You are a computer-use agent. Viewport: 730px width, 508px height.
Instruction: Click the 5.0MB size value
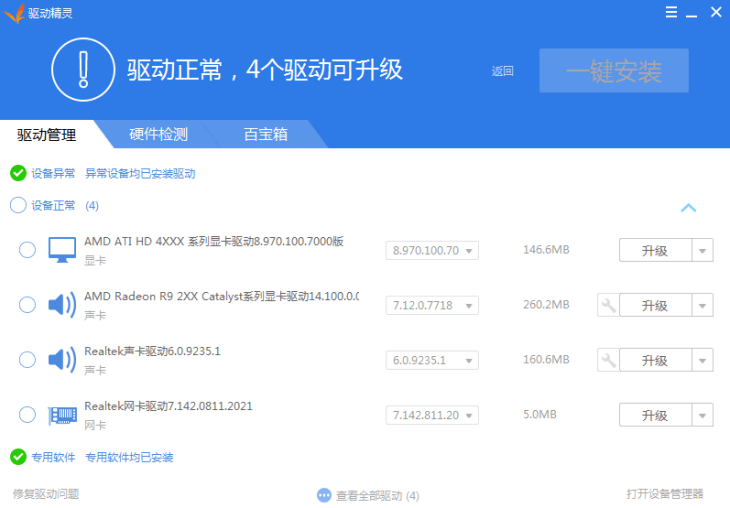point(540,414)
